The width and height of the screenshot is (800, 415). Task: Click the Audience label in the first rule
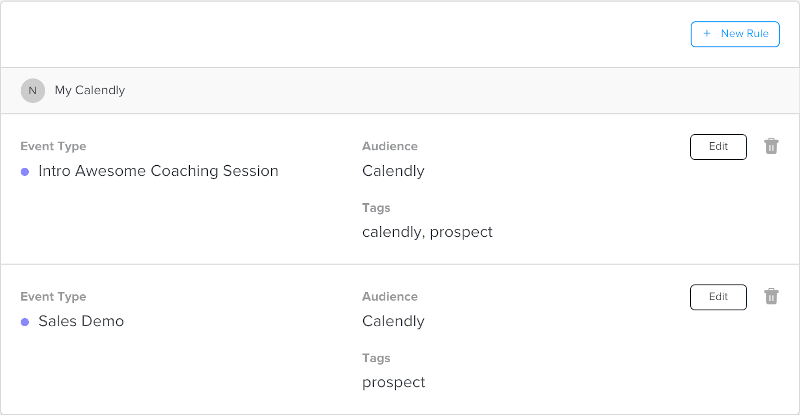390,147
